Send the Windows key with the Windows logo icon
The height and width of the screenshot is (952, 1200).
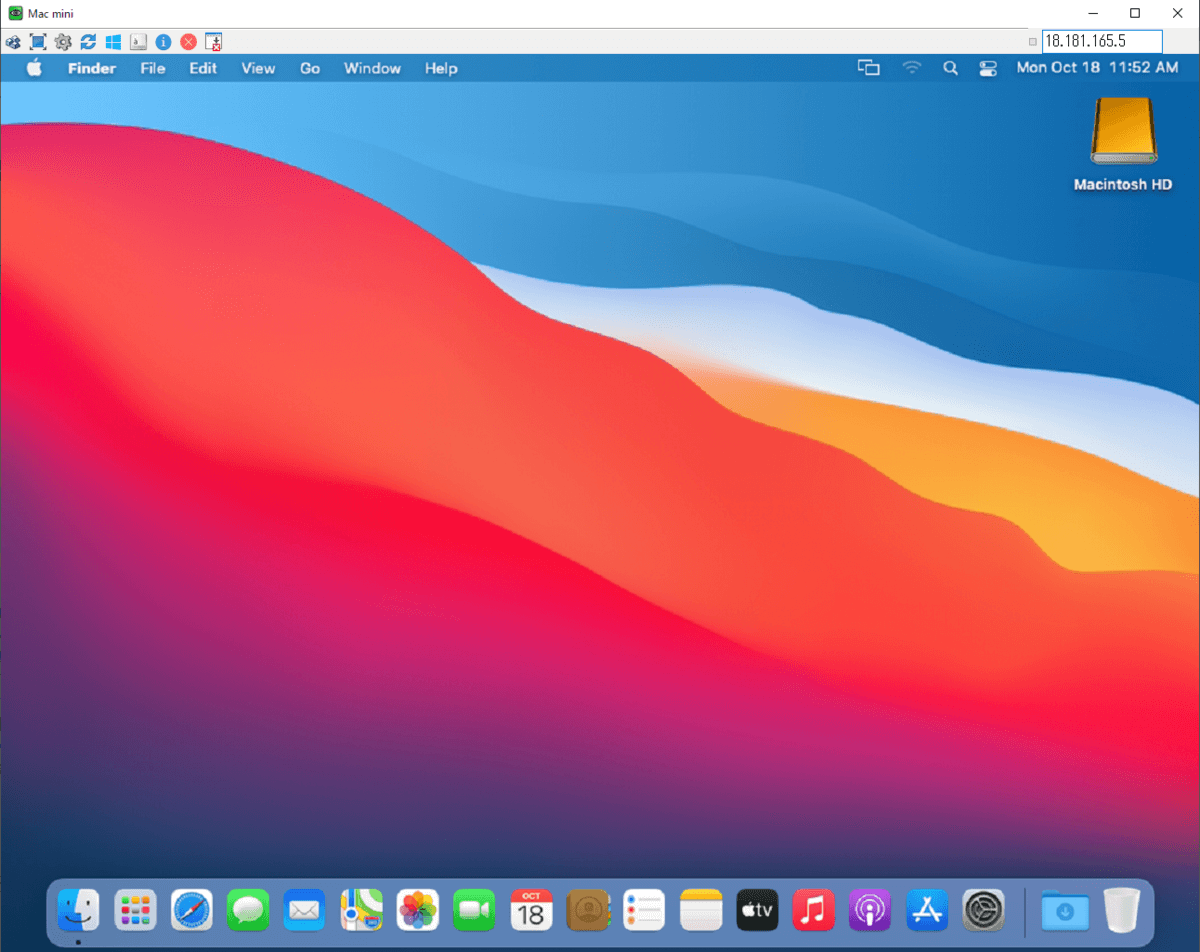click(113, 42)
